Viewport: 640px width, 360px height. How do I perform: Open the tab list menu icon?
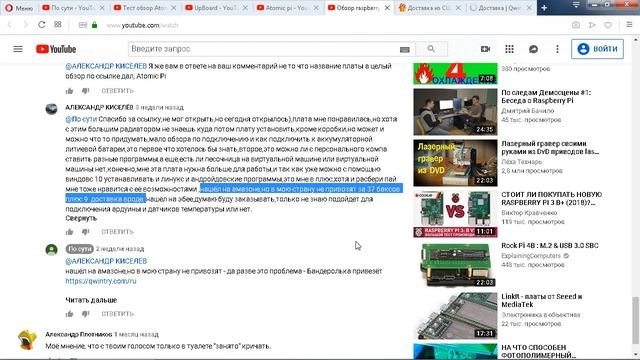tap(576, 4)
